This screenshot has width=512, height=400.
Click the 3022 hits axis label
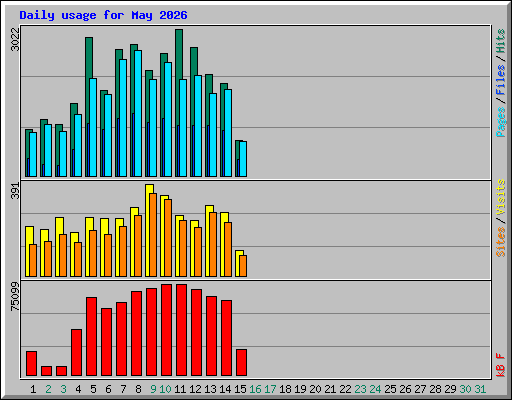point(15,39)
